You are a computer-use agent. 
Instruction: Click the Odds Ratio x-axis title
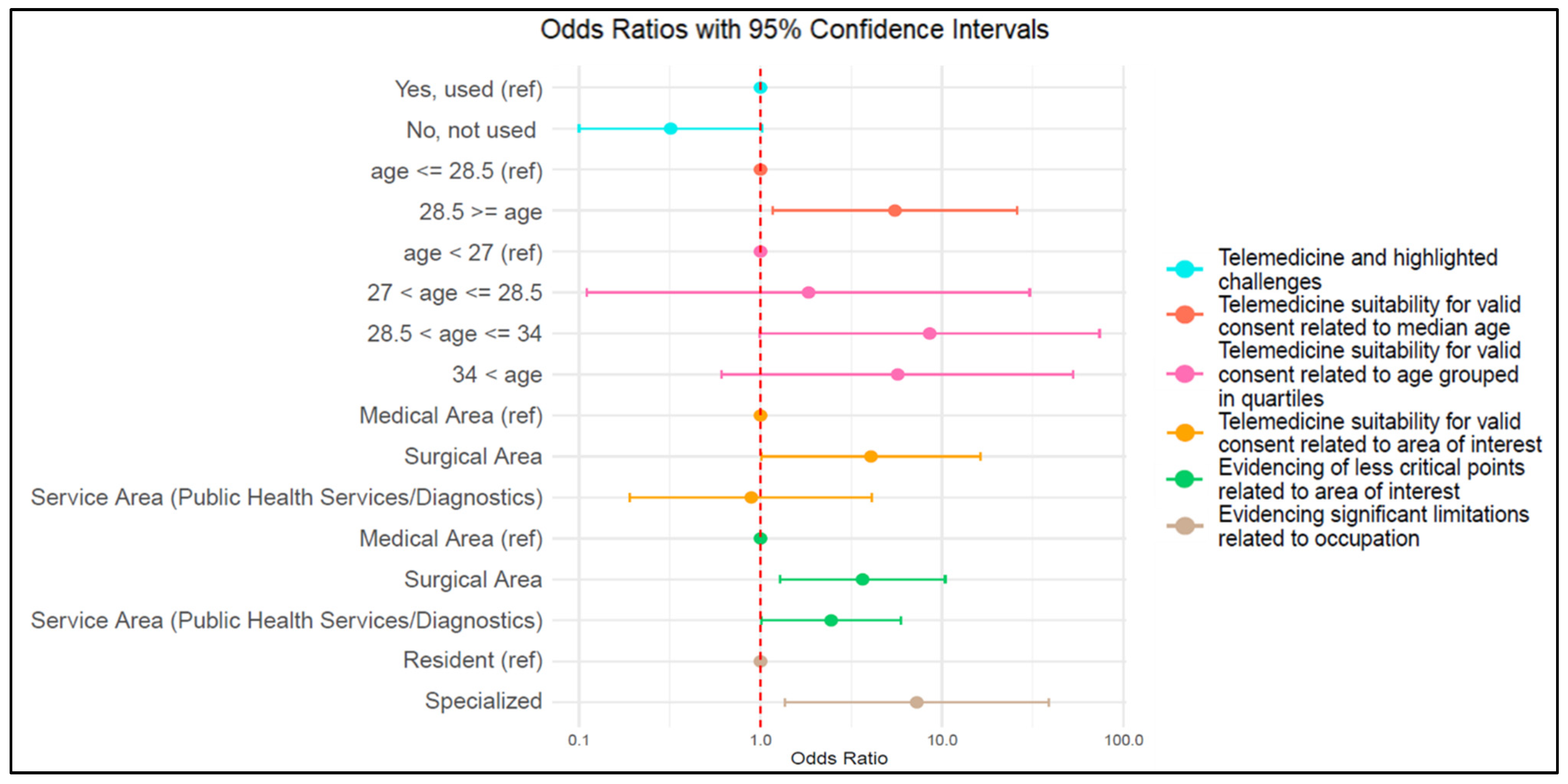click(x=839, y=758)
